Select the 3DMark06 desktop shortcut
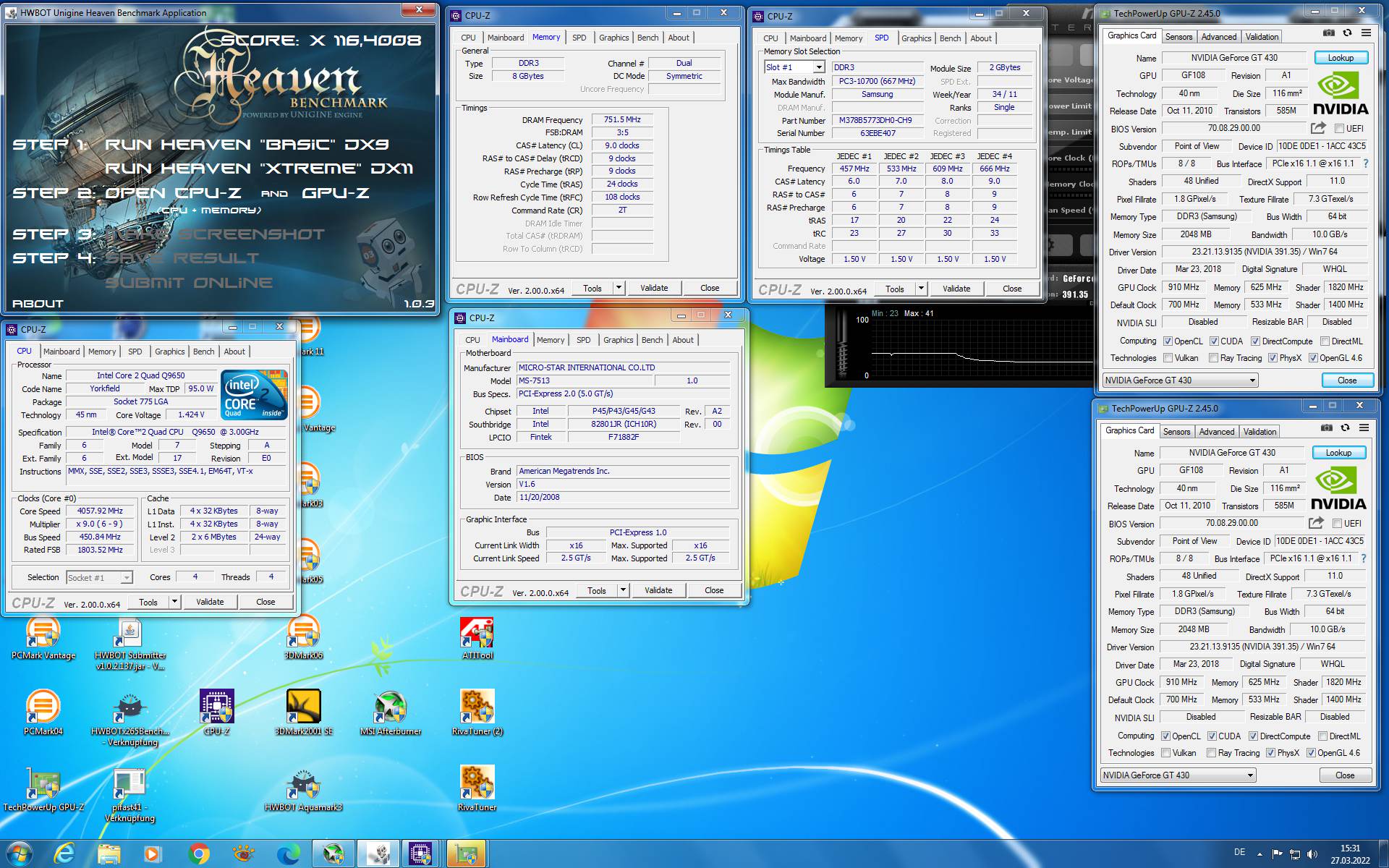1389x868 pixels. pyautogui.click(x=304, y=638)
